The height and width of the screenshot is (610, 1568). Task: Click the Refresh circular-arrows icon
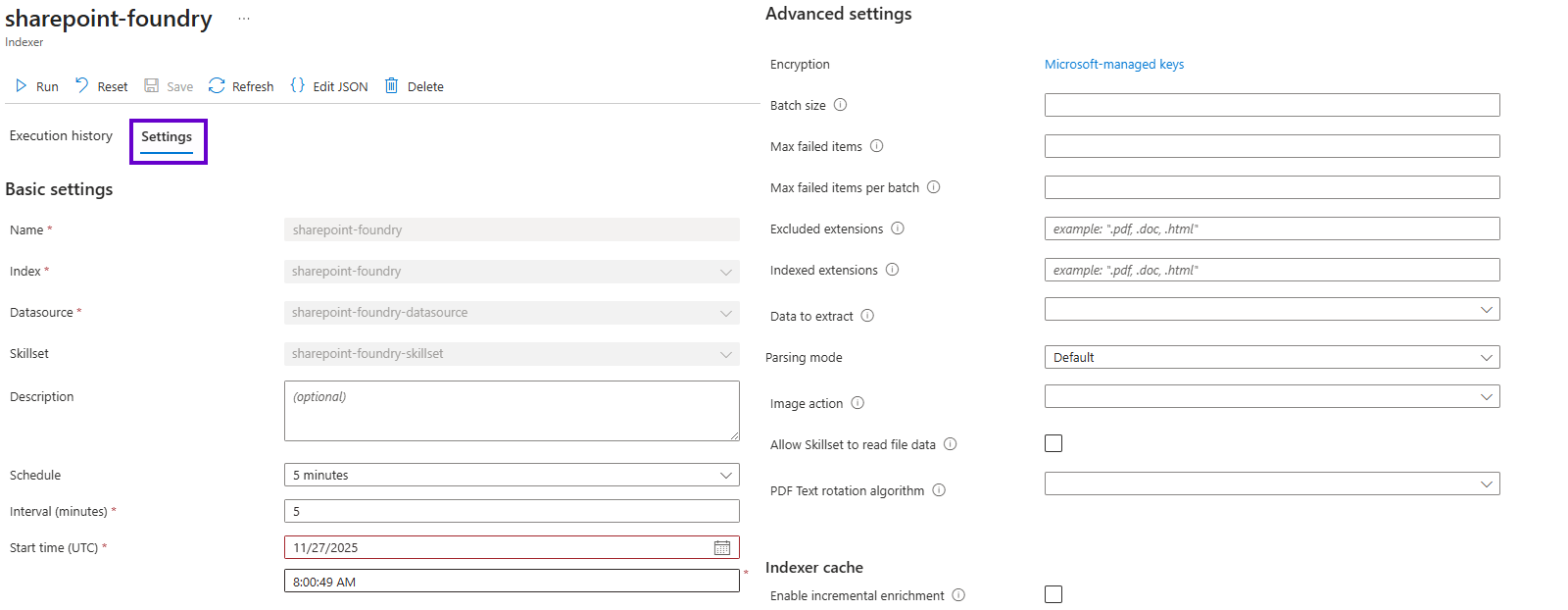pos(217,85)
